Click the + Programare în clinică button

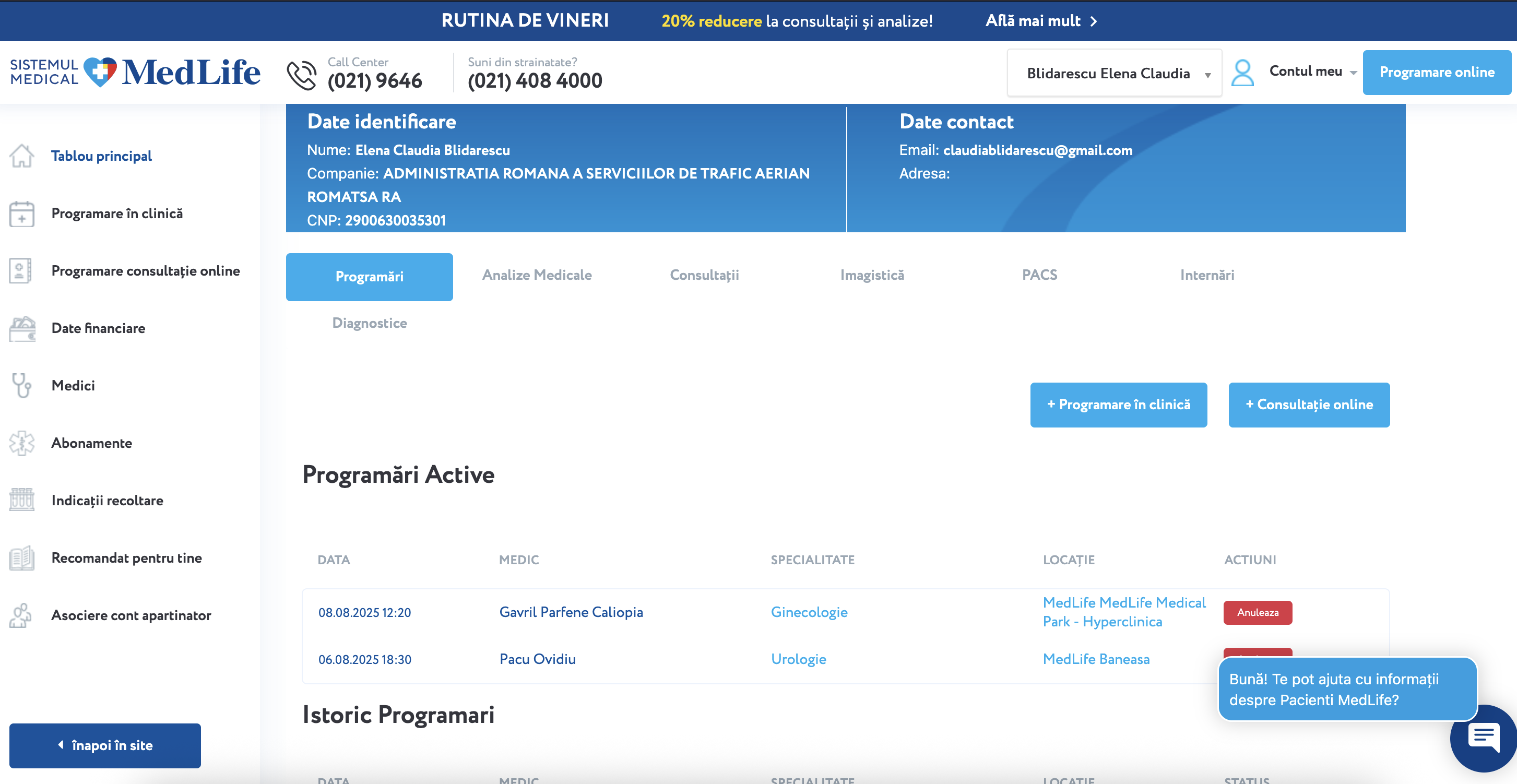tap(1118, 405)
